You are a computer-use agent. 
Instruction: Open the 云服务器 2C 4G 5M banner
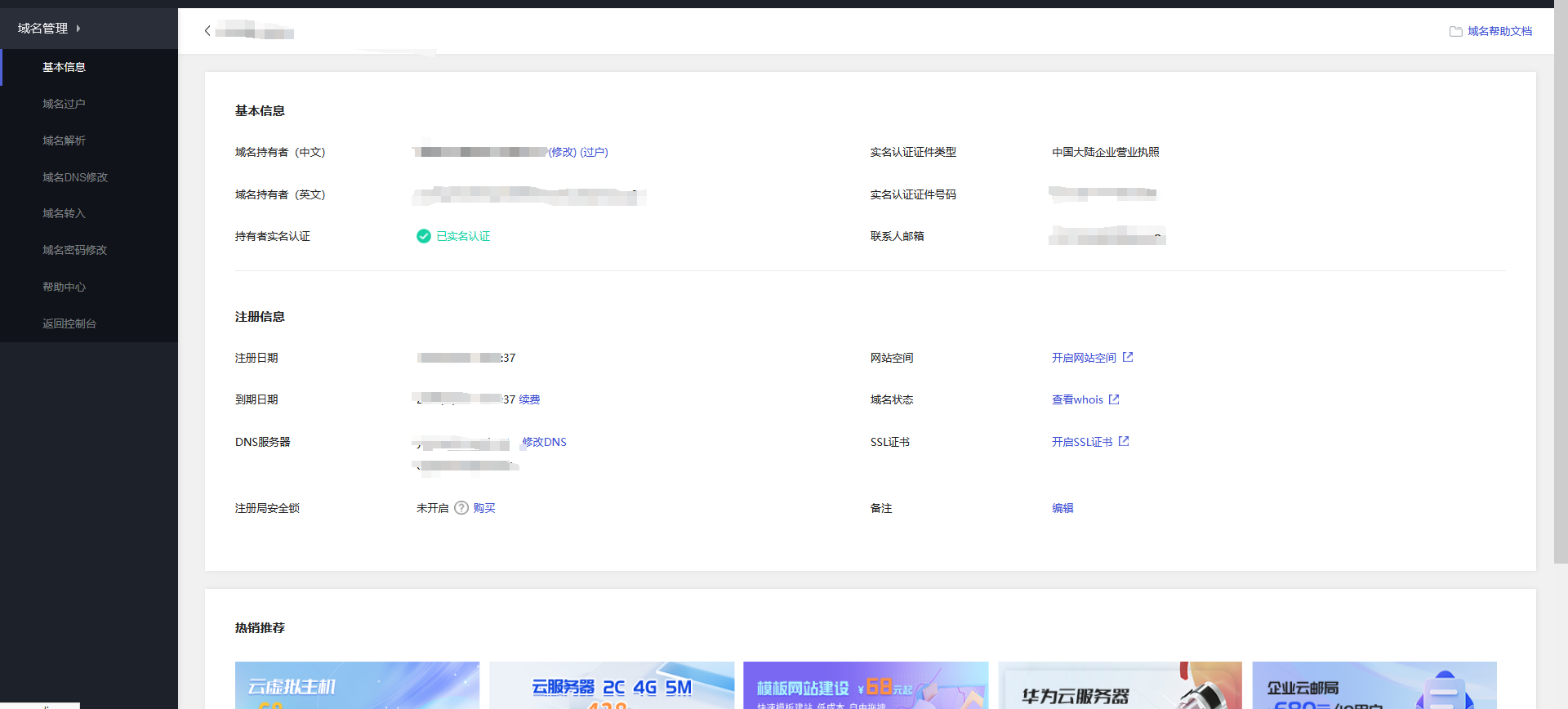612,685
